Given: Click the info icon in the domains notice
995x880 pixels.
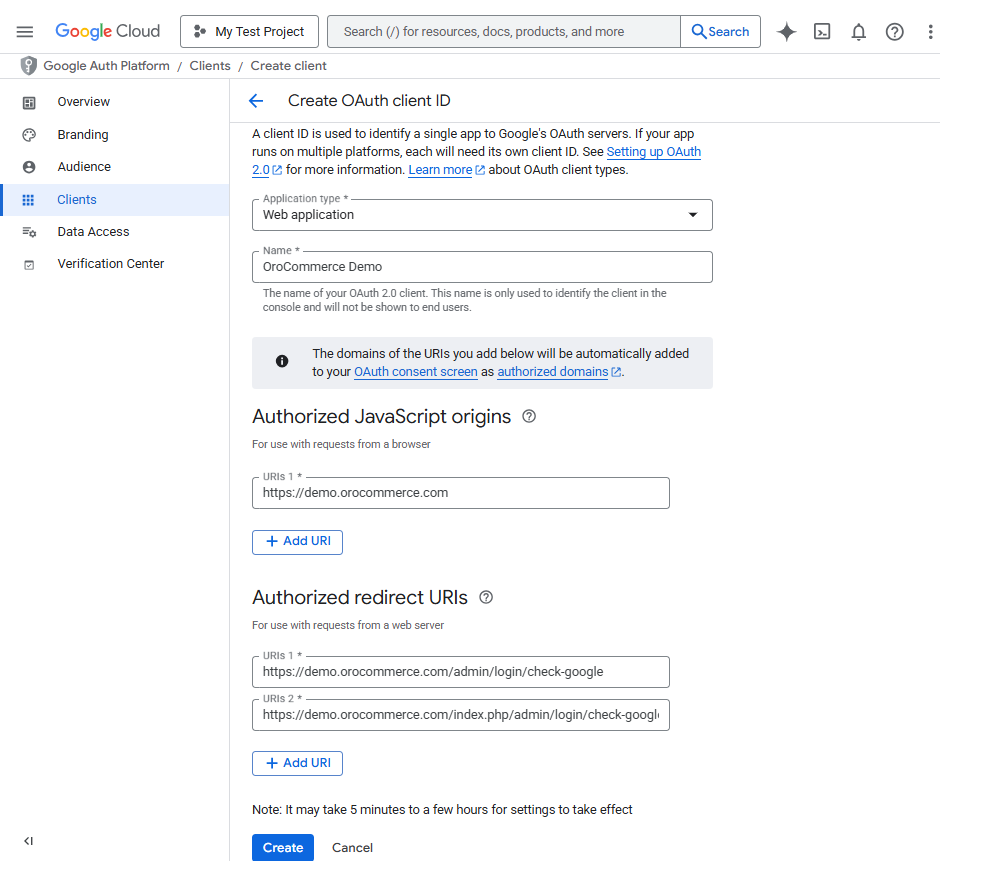Looking at the screenshot, I should tap(282, 361).
